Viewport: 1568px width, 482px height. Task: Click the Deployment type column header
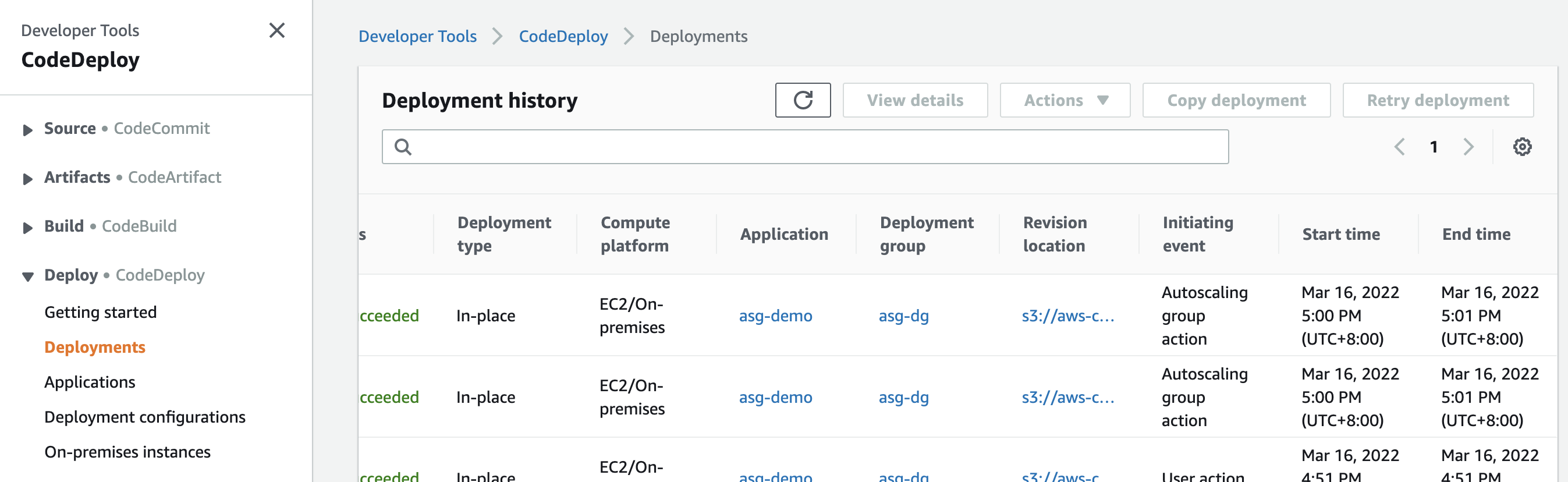click(x=504, y=234)
